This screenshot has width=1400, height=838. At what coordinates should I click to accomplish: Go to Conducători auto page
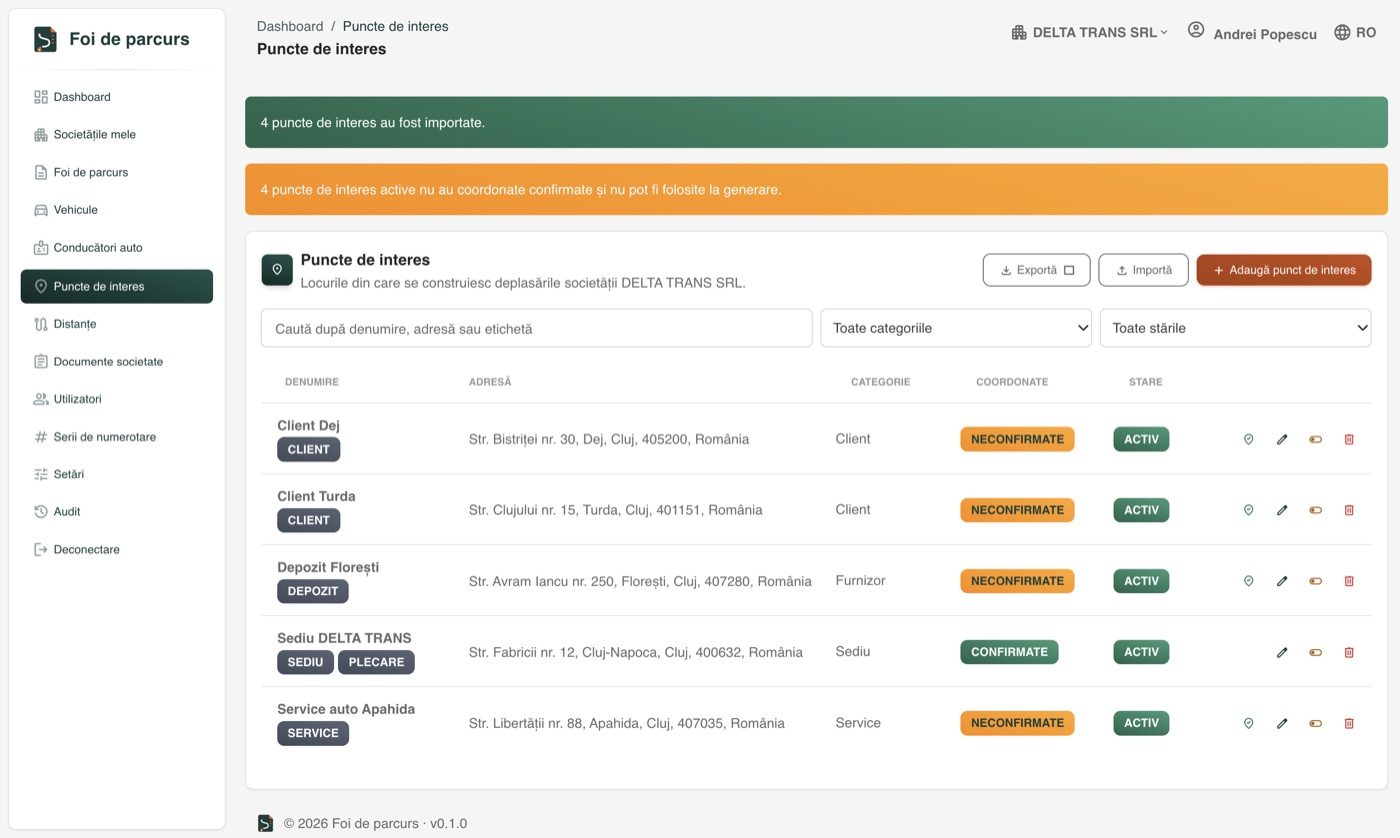click(x=117, y=248)
